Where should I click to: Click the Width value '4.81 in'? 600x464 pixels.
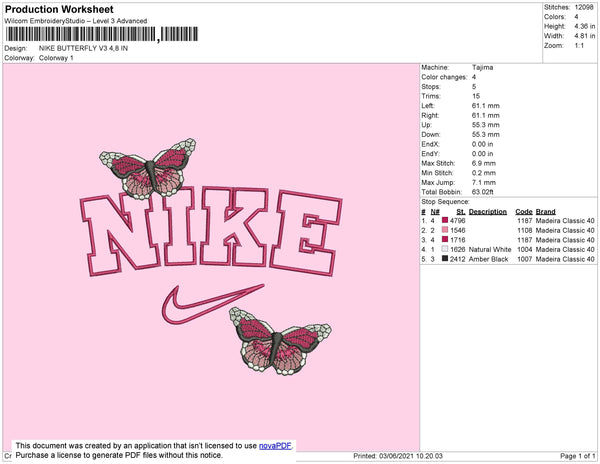(585, 36)
